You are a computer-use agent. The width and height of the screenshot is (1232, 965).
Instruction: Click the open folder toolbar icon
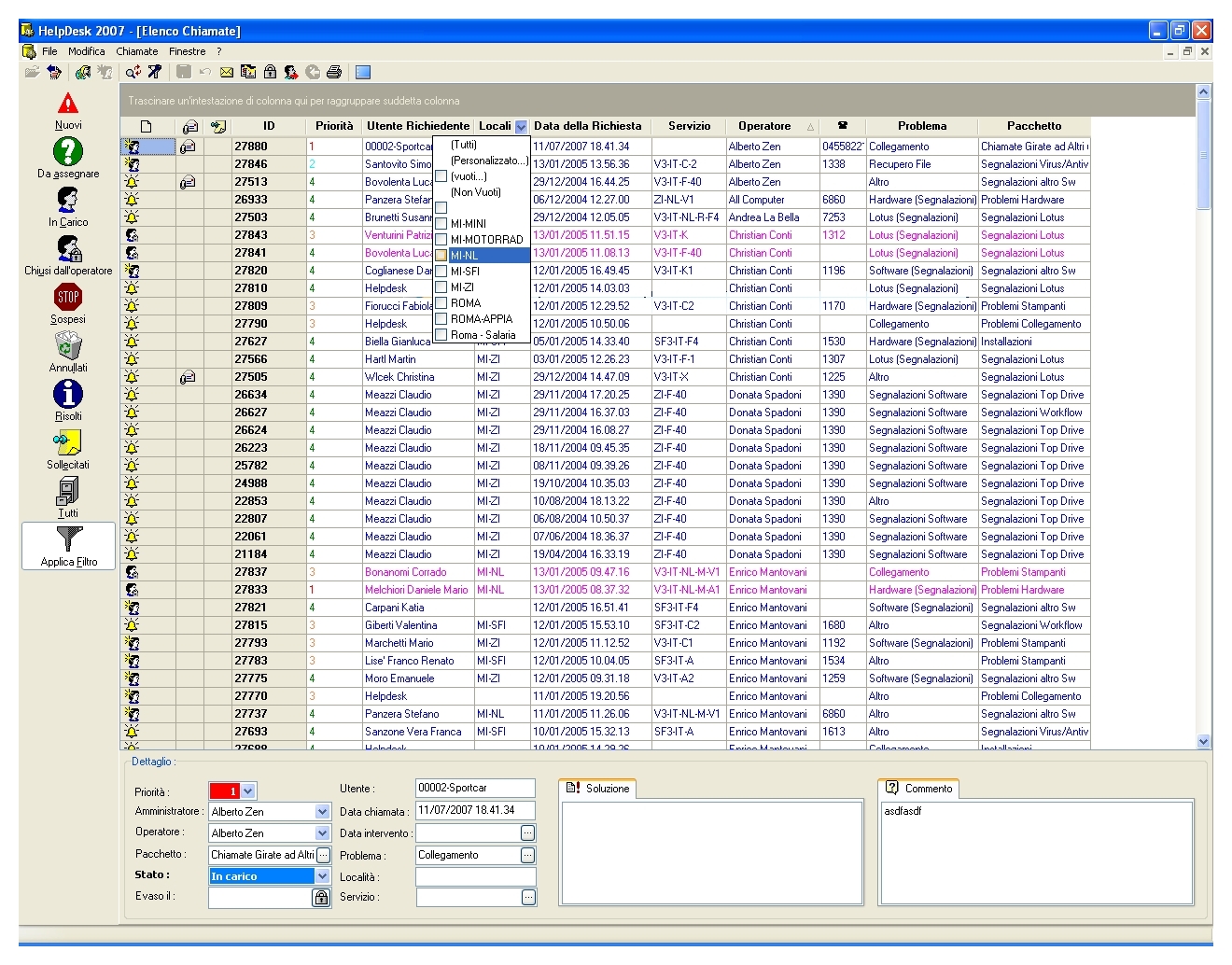click(x=33, y=72)
